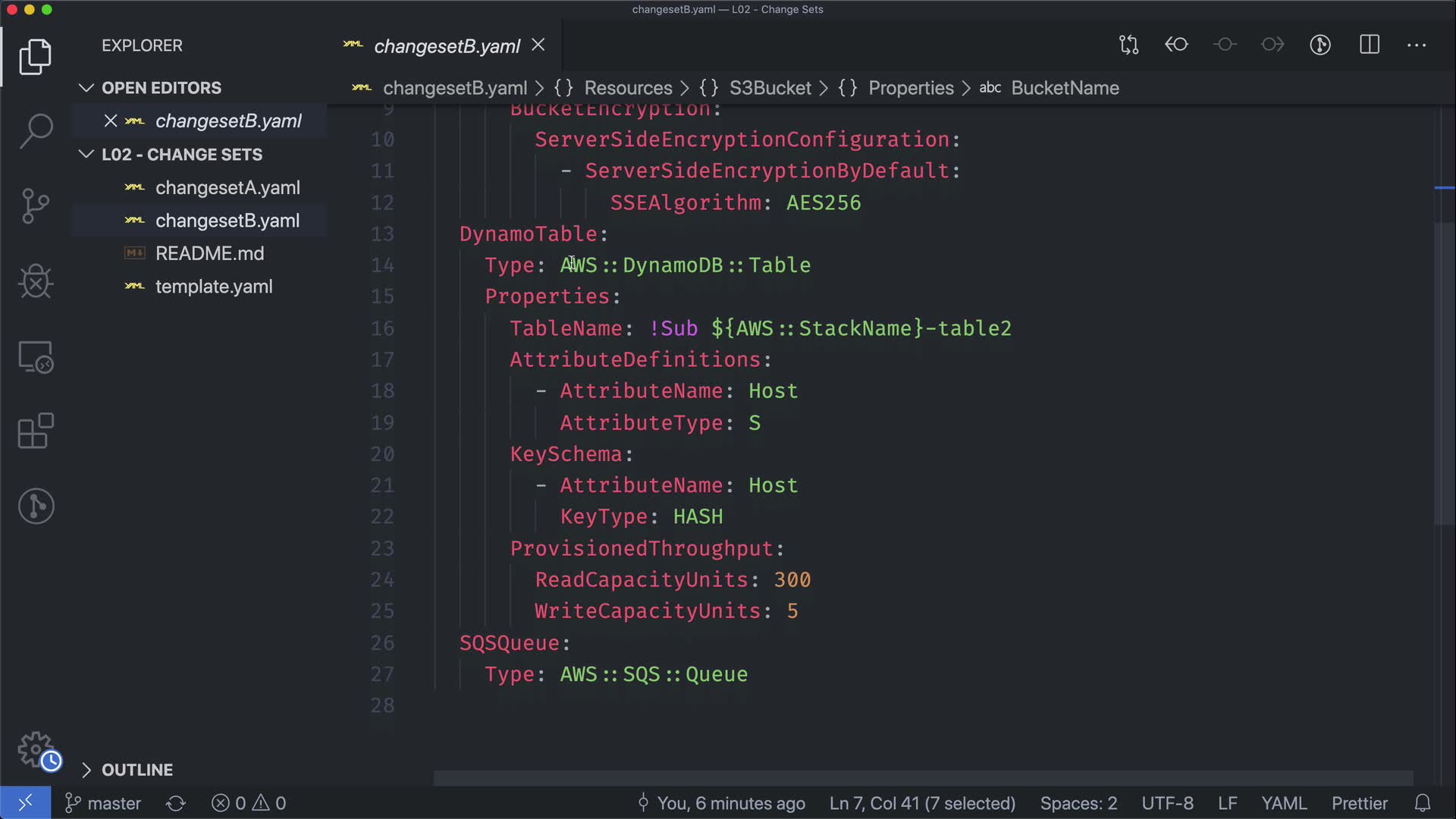Close the changesetB.yaml editor tab

click(538, 45)
